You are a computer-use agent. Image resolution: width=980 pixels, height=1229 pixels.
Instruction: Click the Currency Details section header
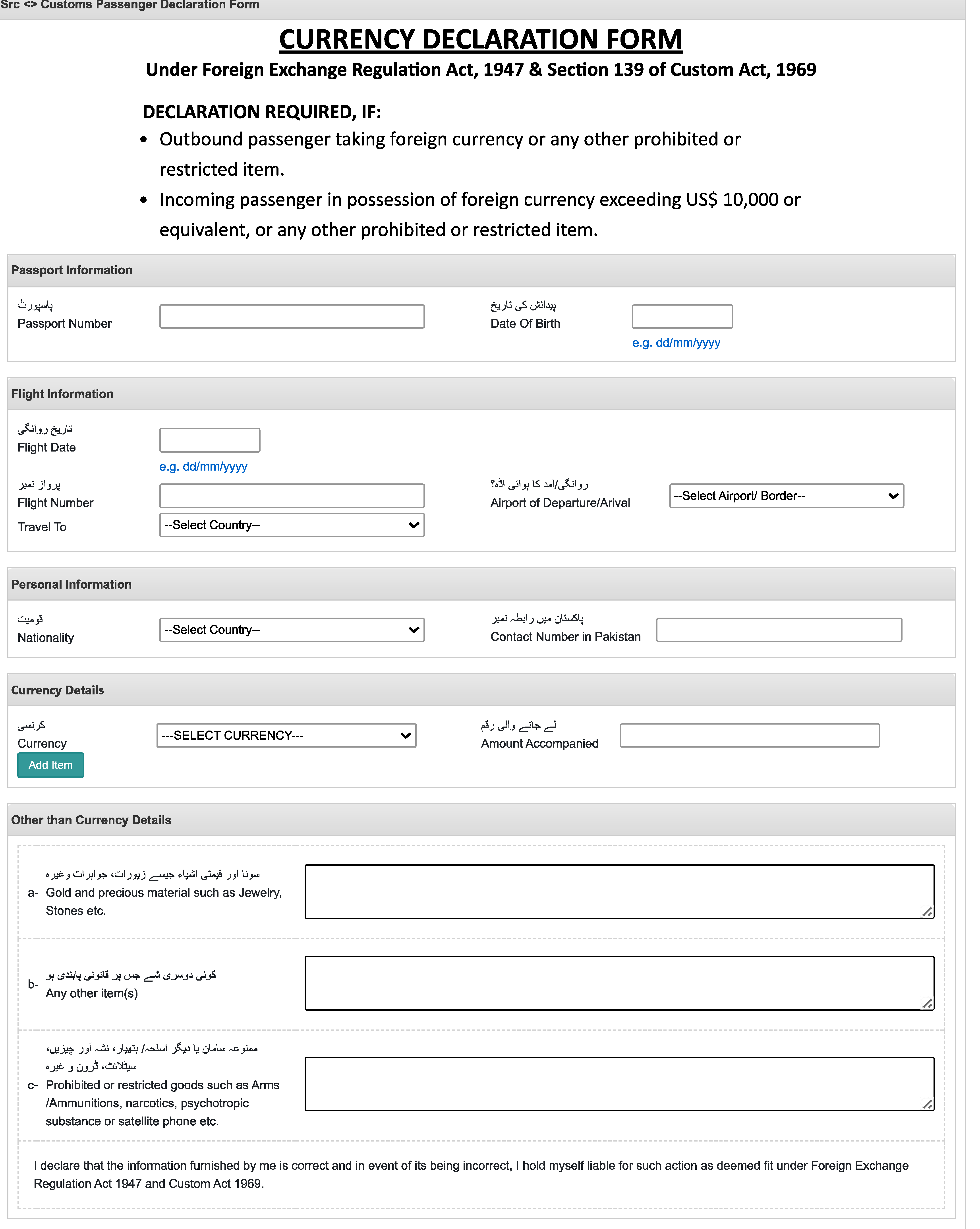tap(57, 690)
